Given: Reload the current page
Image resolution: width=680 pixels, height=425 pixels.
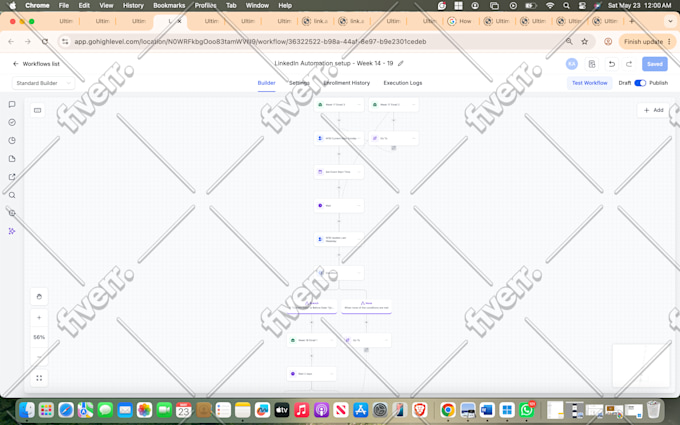Looking at the screenshot, I should [x=45, y=42].
